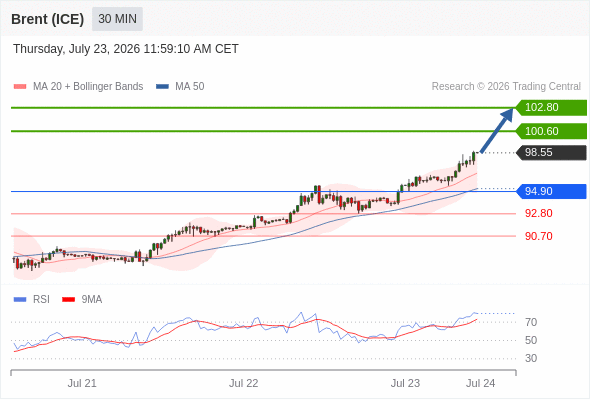Click the 98.55 current price tag
This screenshot has width=590, height=400.
tap(551, 153)
